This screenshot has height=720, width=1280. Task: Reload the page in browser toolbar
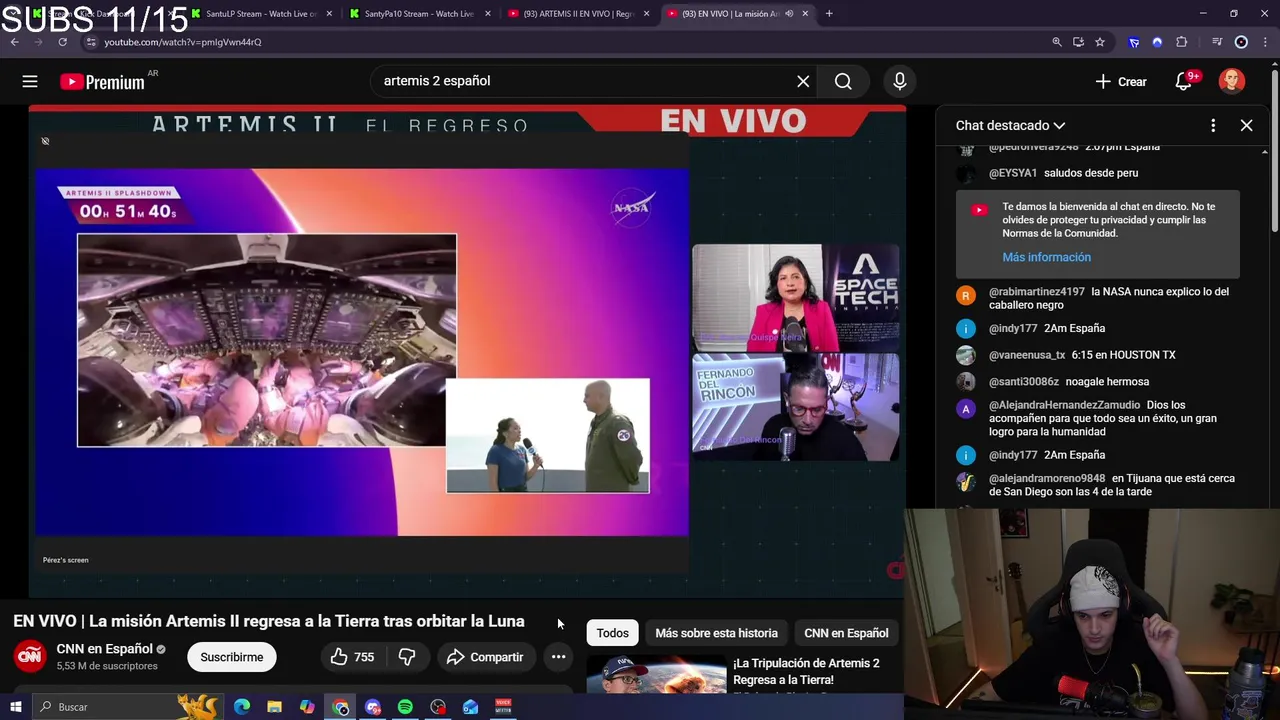coord(62,42)
